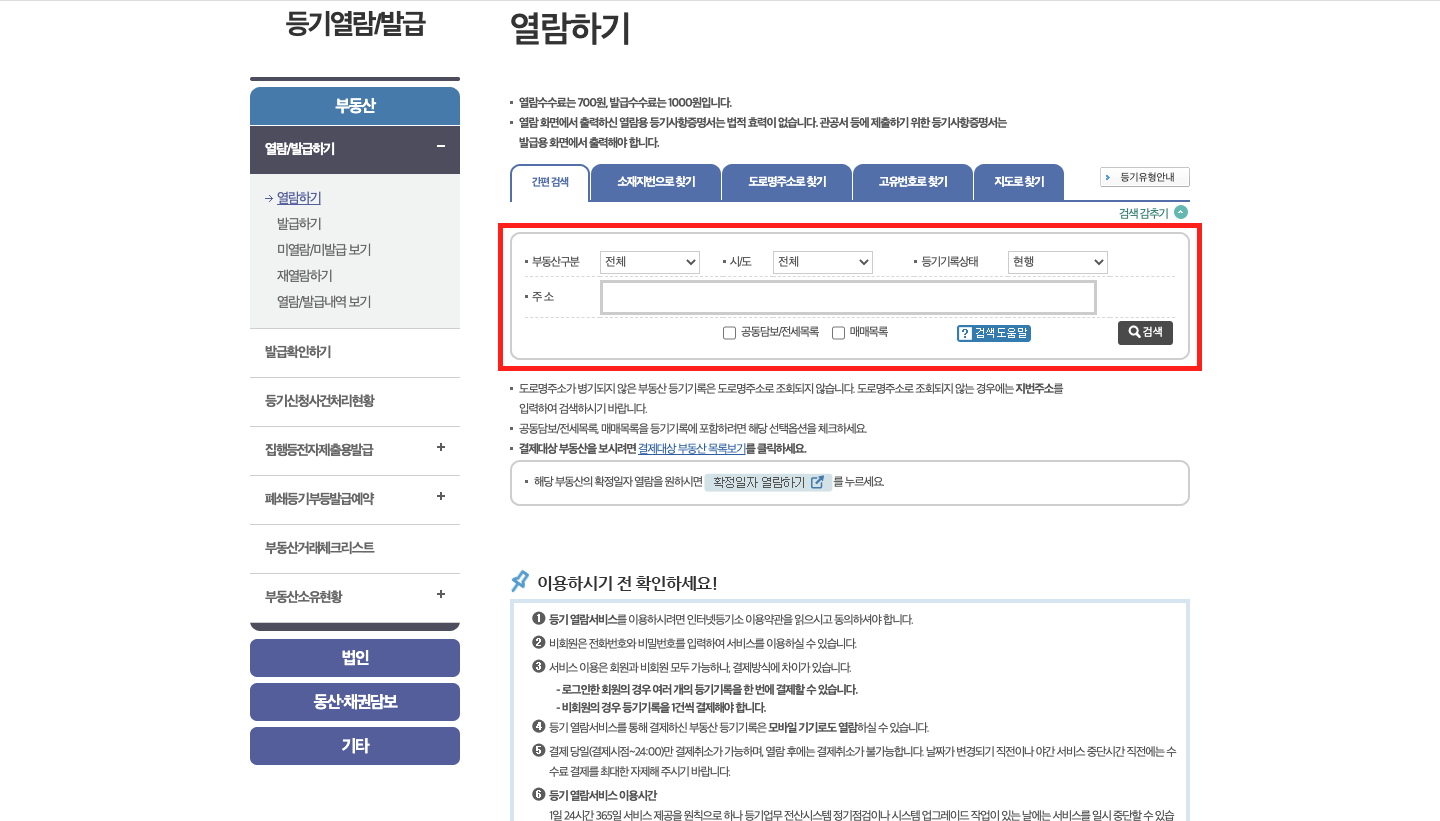Expand the 집행등전자제출용발급 menu
The image size is (1440, 821).
[440, 450]
